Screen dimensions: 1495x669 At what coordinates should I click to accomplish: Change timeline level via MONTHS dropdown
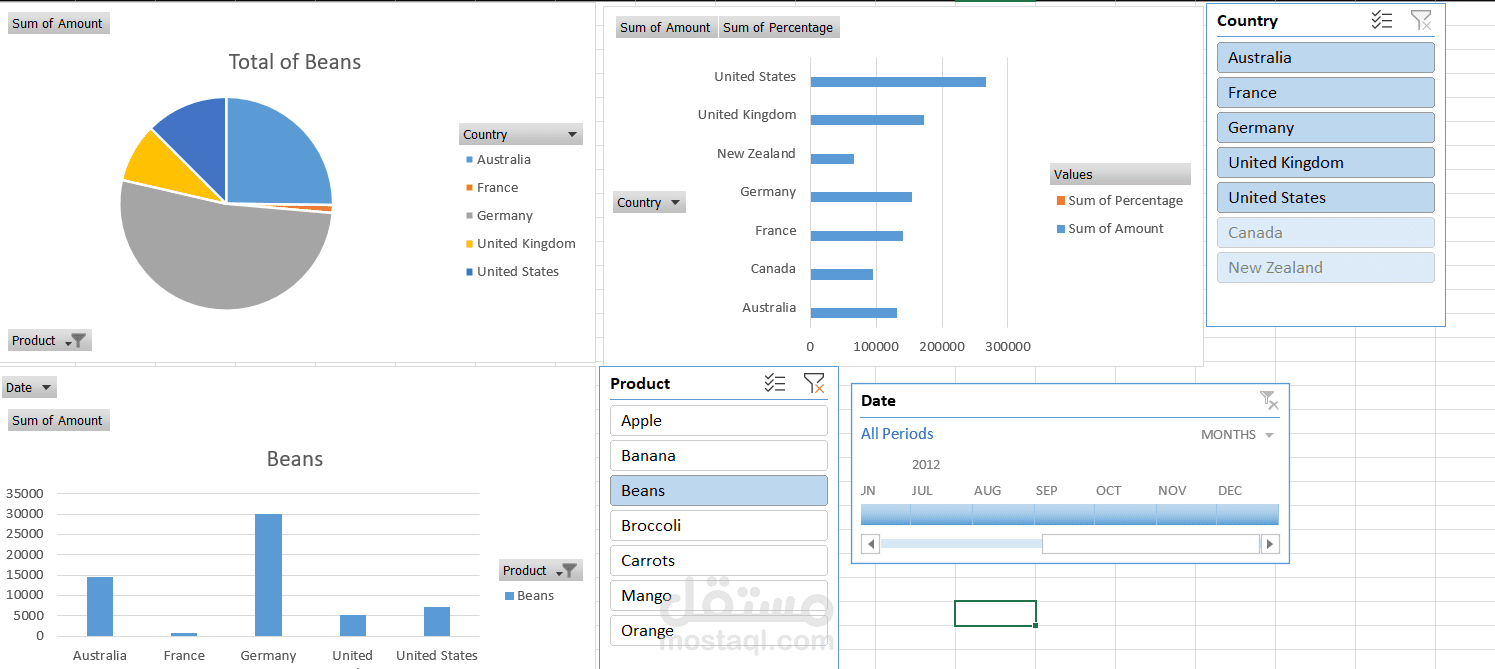click(1238, 435)
